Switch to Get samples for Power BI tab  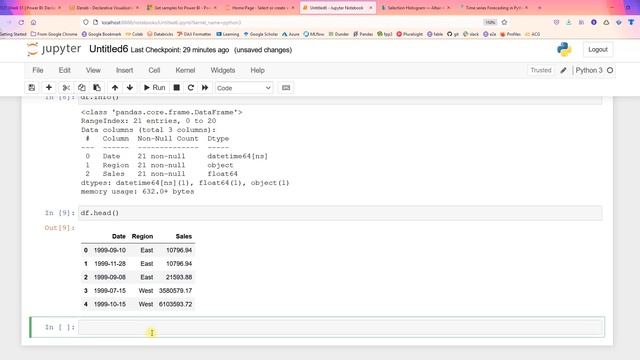point(182,8)
